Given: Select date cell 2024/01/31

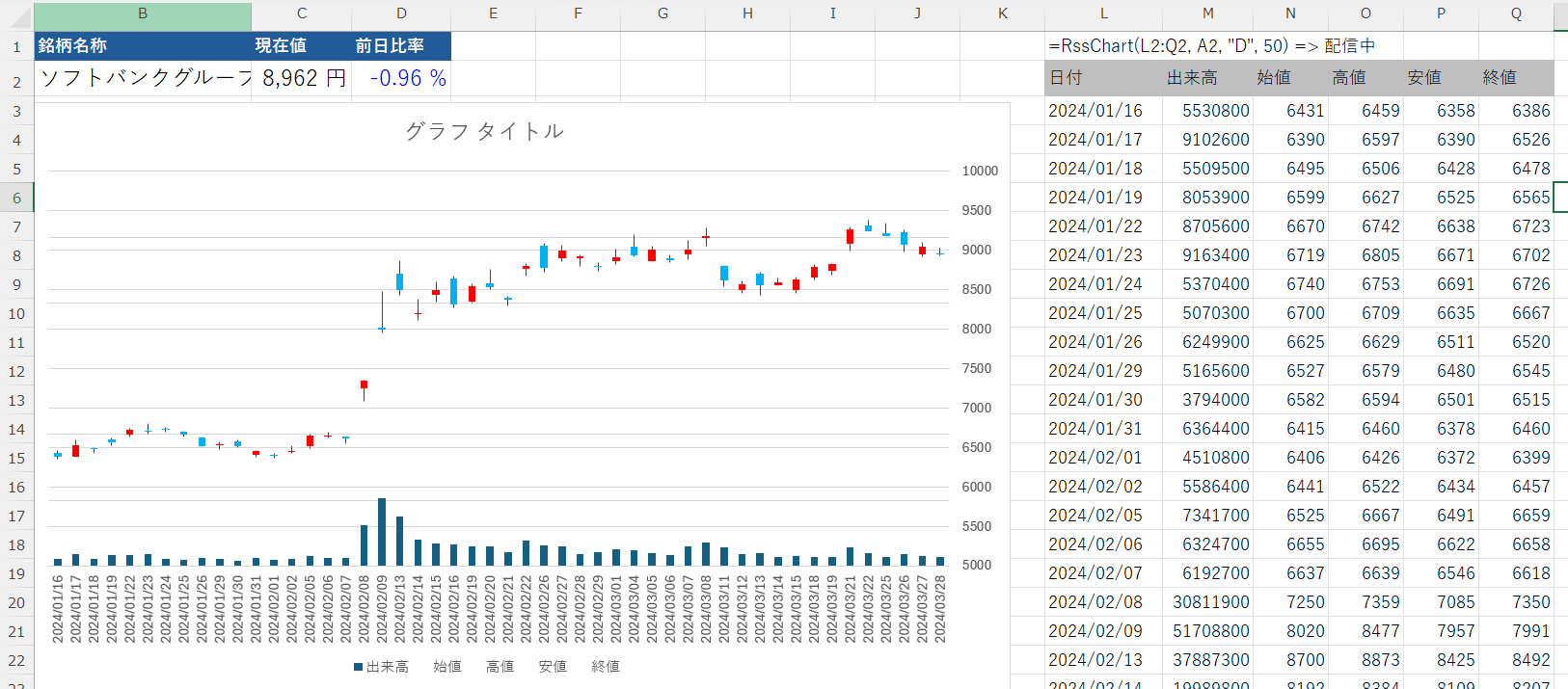Looking at the screenshot, I should point(1103,429).
